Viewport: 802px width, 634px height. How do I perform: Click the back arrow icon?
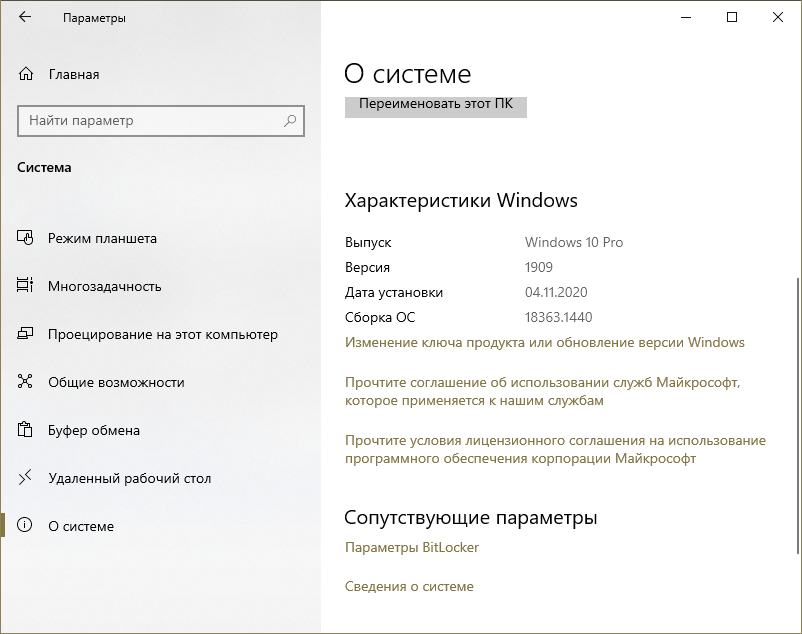pyautogui.click(x=25, y=18)
